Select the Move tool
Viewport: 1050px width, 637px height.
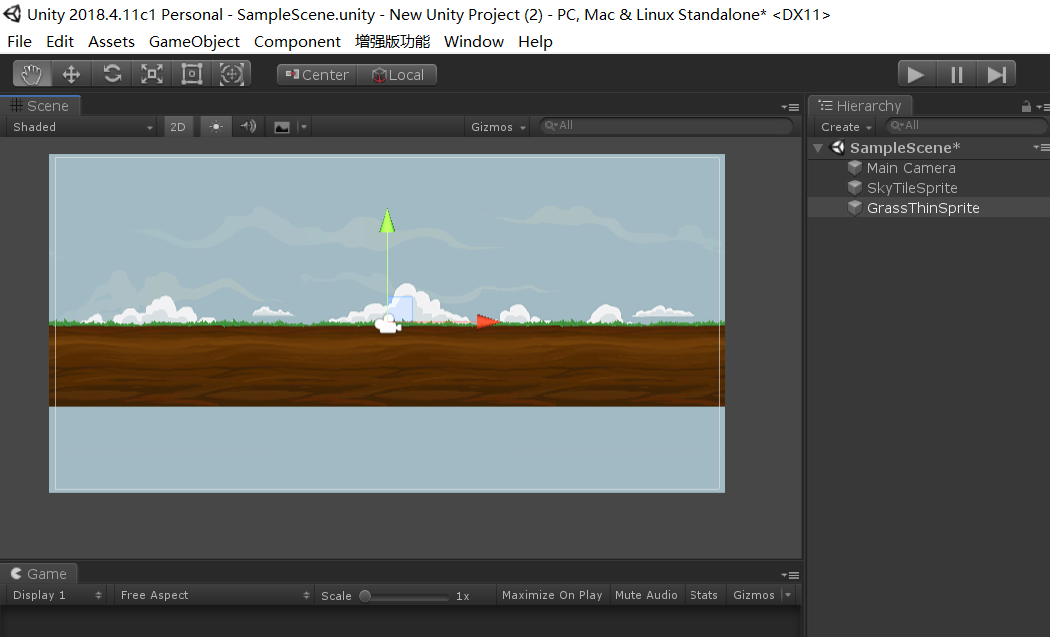tap(71, 73)
